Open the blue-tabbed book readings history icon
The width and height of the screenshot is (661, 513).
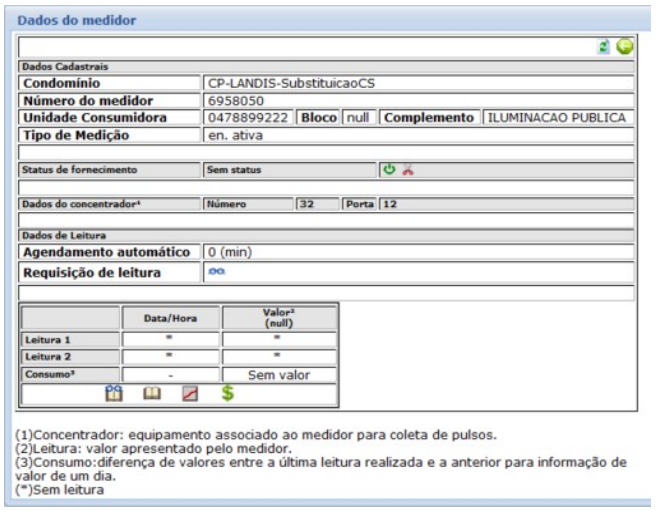click(x=115, y=394)
